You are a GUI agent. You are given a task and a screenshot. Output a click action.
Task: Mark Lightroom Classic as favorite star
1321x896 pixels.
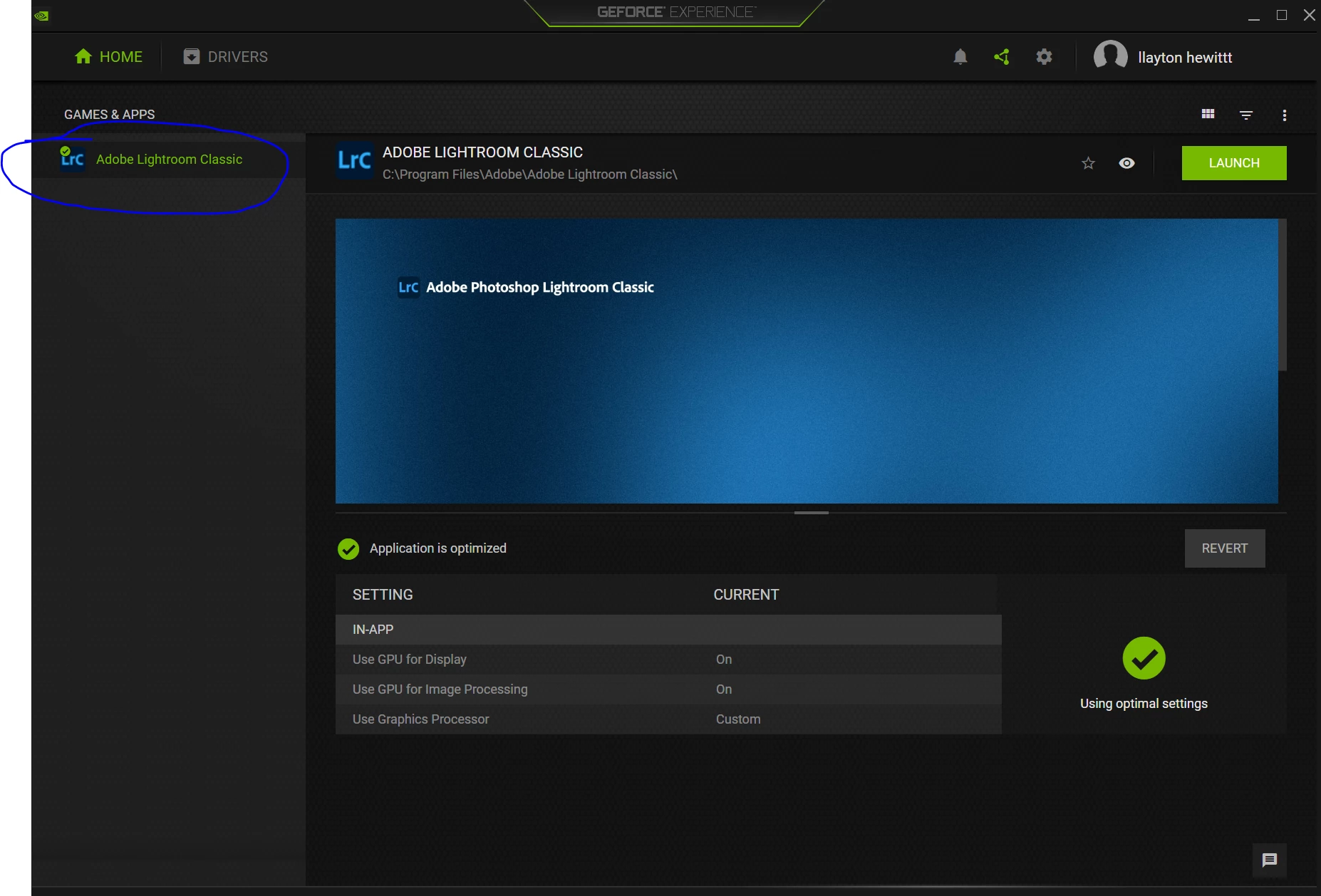click(1088, 163)
